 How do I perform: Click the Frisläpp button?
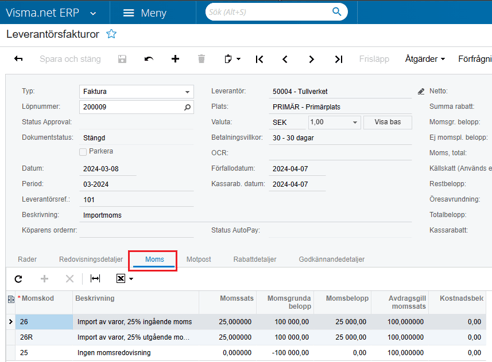[374, 59]
